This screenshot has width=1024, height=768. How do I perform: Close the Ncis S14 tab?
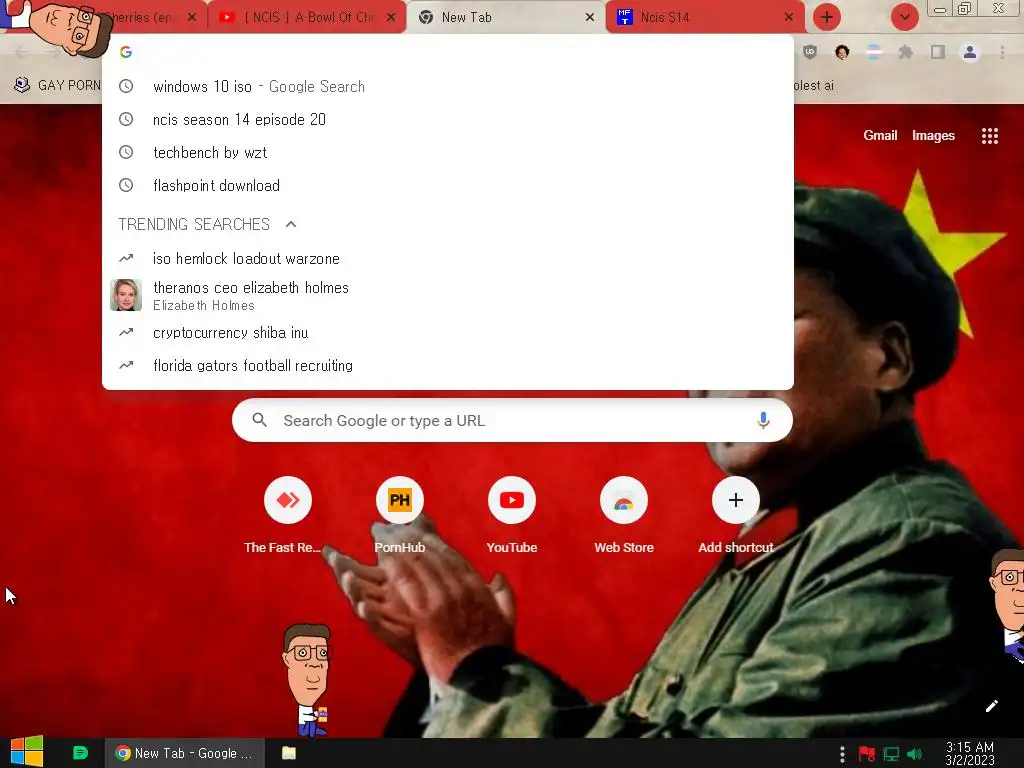click(789, 18)
